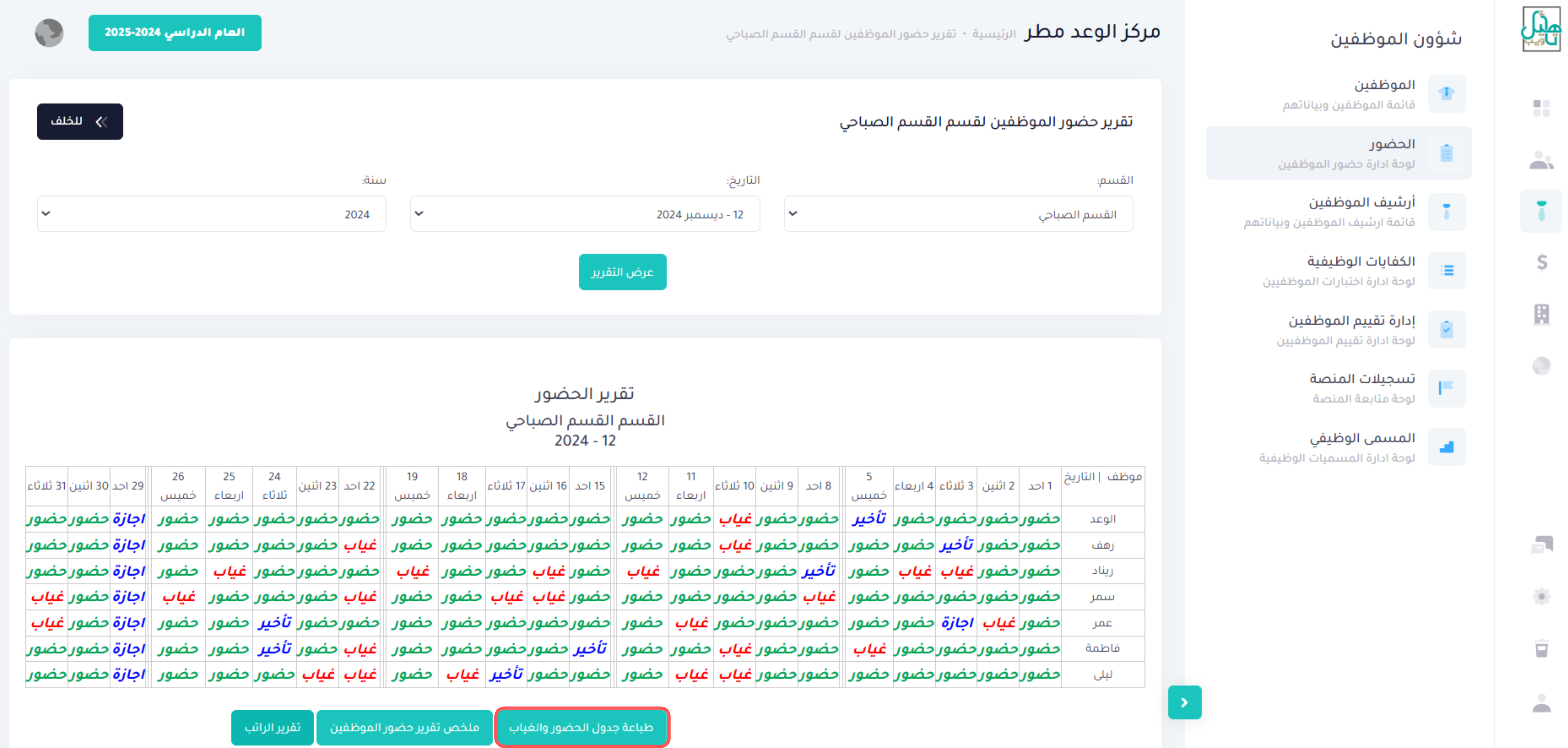
Task: Click the العام الدراسي 2024-2025 button
Action: click(175, 32)
